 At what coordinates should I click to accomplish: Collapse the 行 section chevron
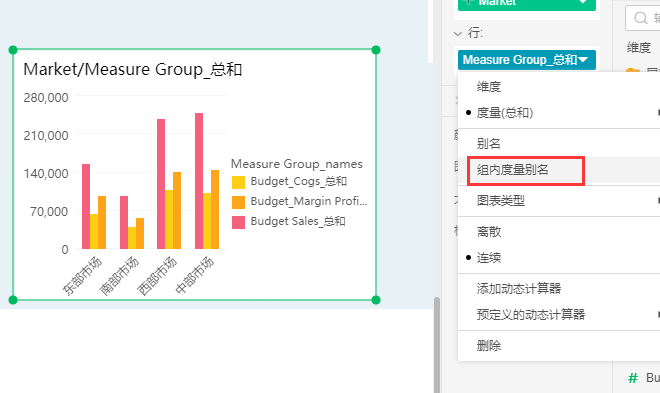pos(458,33)
